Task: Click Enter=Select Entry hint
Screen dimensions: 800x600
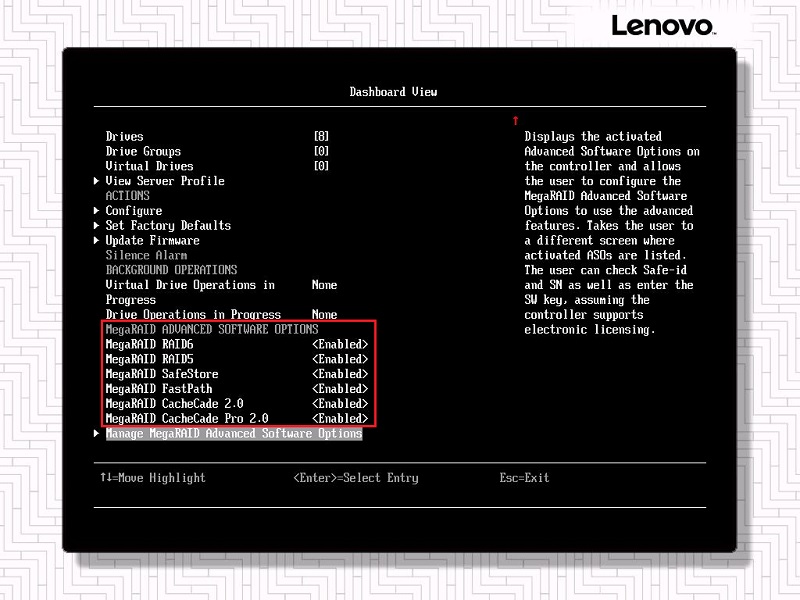Action: coord(356,478)
